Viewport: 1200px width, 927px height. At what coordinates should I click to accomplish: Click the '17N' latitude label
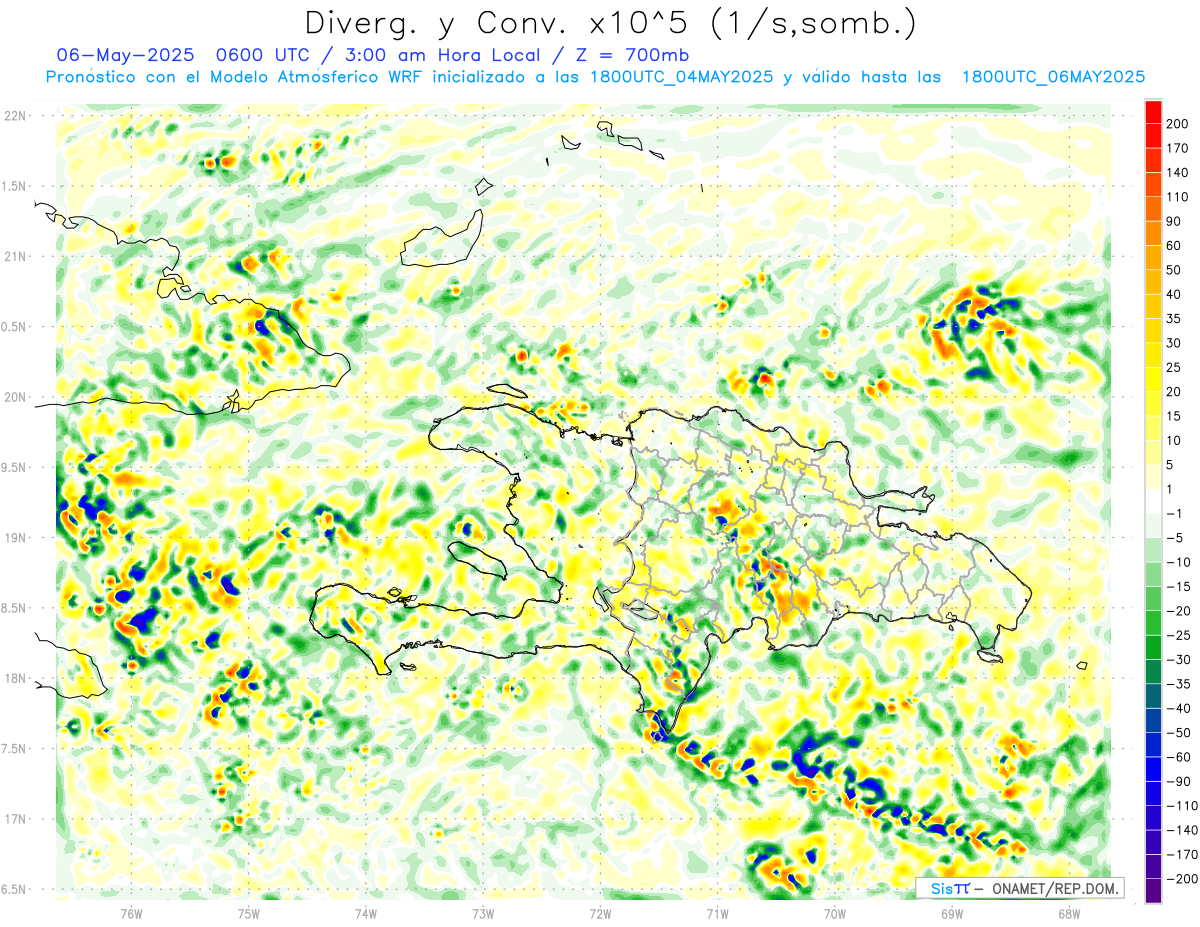click(15, 819)
